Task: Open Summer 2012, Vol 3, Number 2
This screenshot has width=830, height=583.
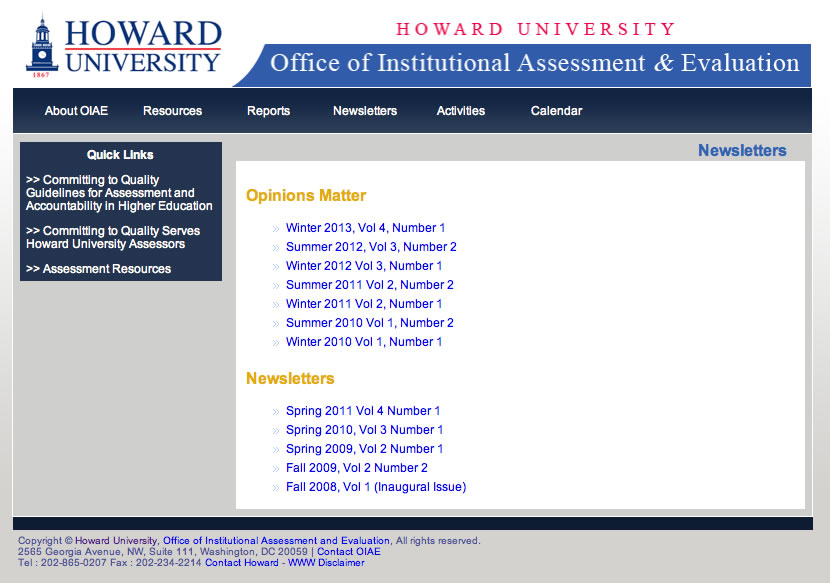Action: pos(371,247)
